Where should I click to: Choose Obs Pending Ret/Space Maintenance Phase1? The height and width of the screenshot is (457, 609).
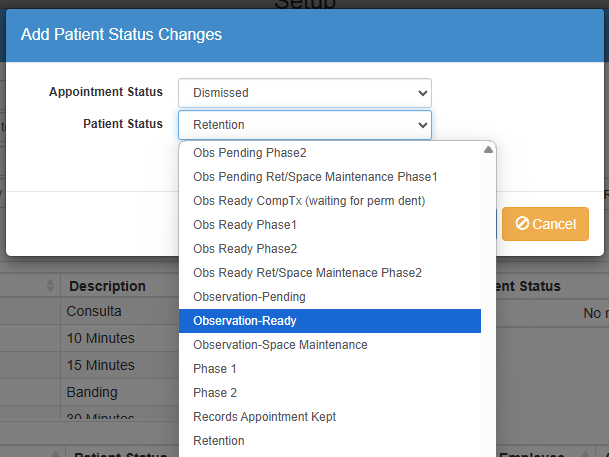pos(330,177)
